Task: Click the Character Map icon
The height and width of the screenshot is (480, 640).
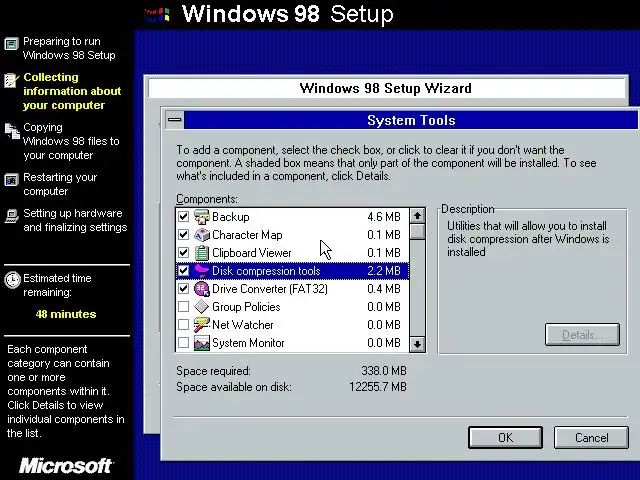Action: coord(202,235)
